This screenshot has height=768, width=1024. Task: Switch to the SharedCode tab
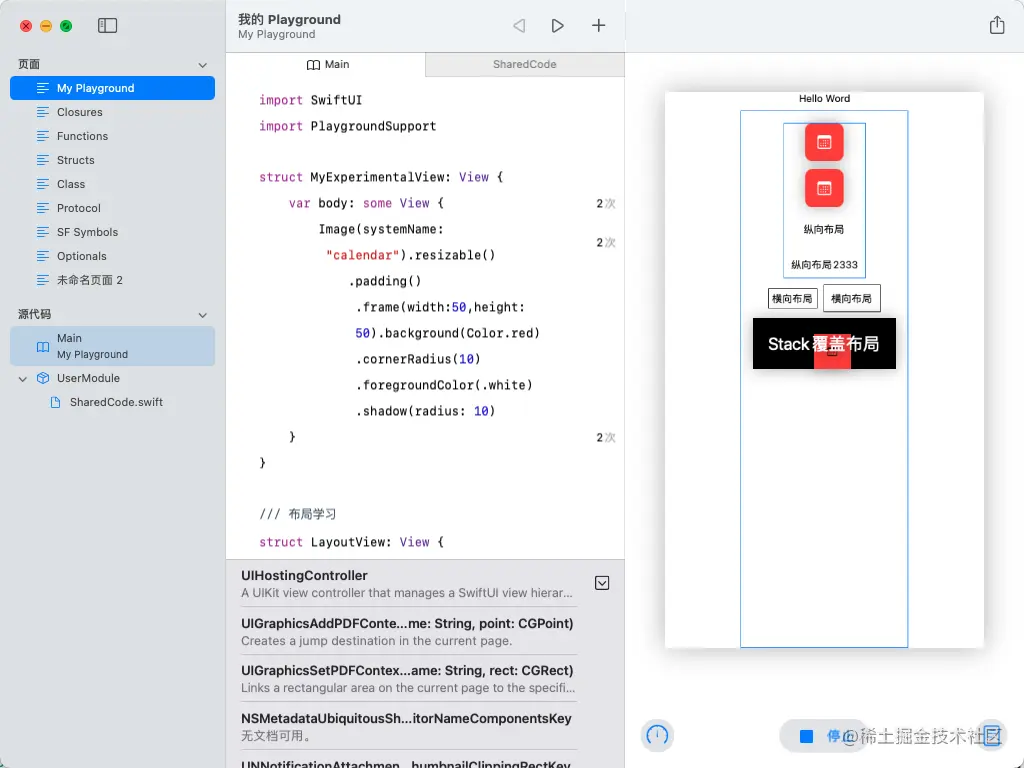click(524, 64)
